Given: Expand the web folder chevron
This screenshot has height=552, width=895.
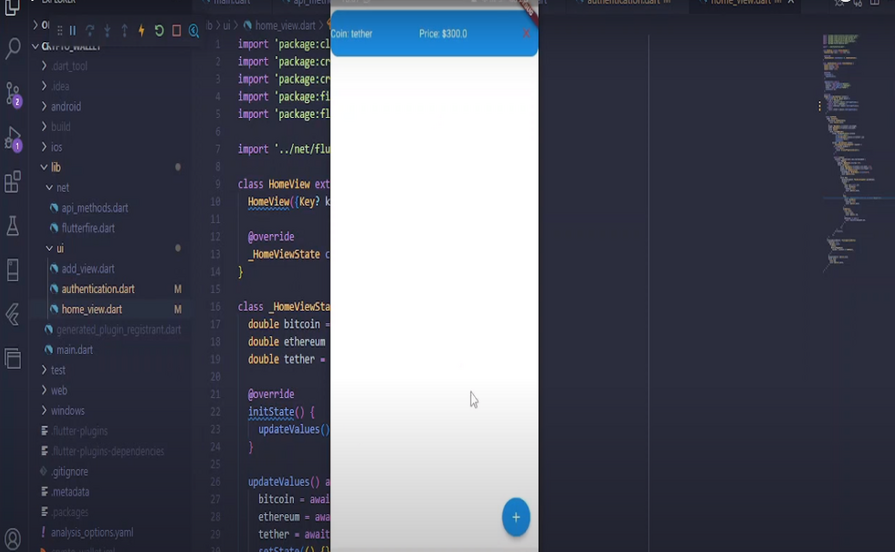Looking at the screenshot, I should point(44,390).
